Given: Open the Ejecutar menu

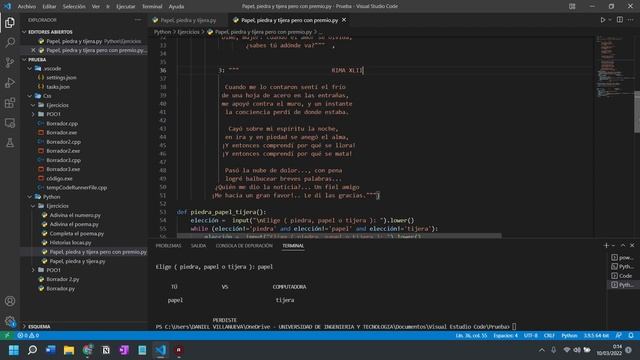Looking at the screenshot, I should 126,6.
